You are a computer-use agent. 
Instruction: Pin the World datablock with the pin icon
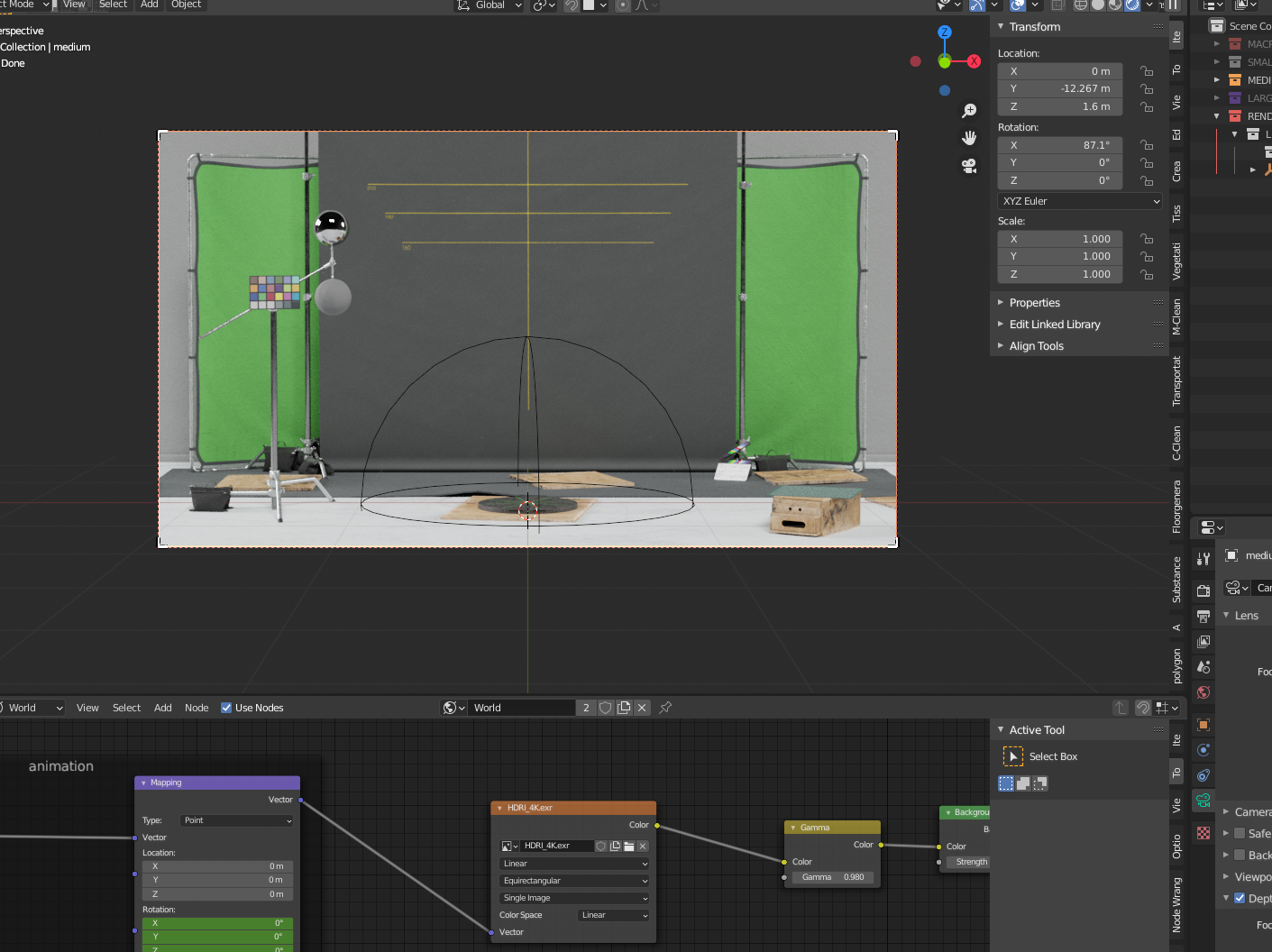(665, 708)
